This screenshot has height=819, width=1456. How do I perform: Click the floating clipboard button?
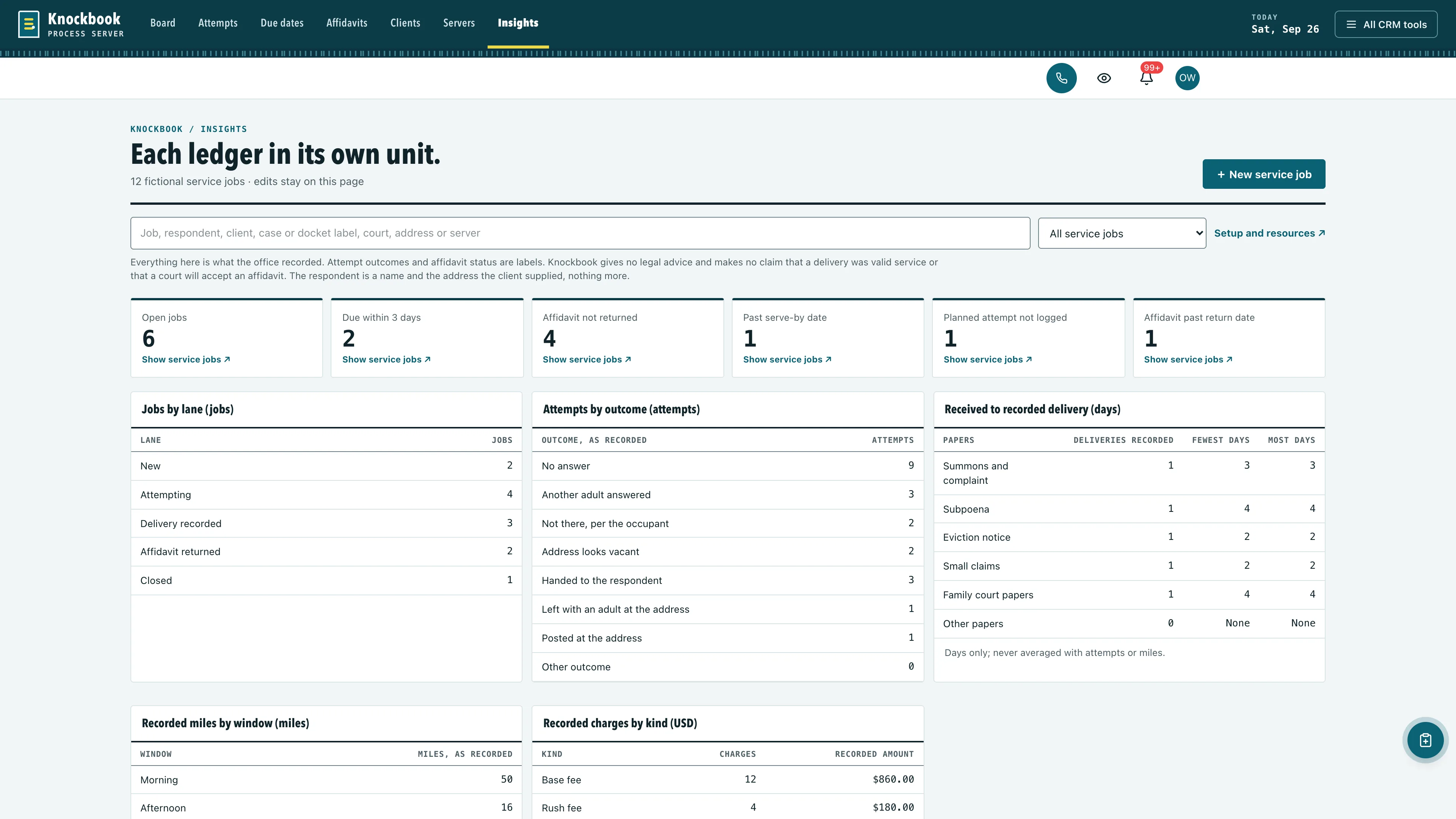1426,740
